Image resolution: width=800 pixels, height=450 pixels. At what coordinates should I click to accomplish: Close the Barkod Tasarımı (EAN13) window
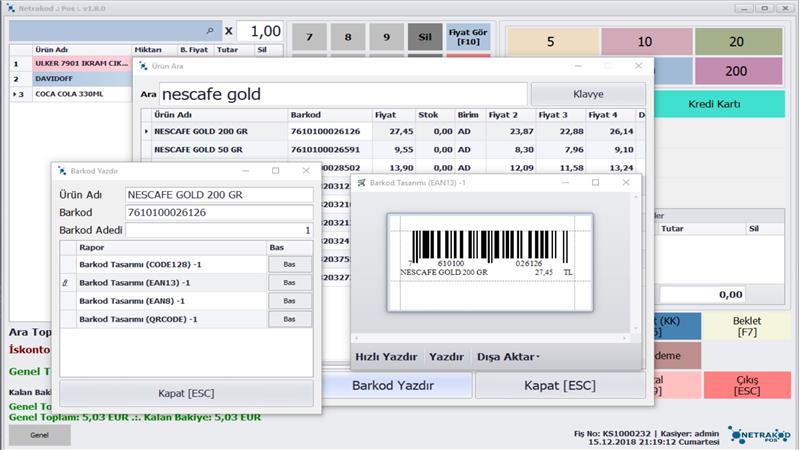point(626,183)
